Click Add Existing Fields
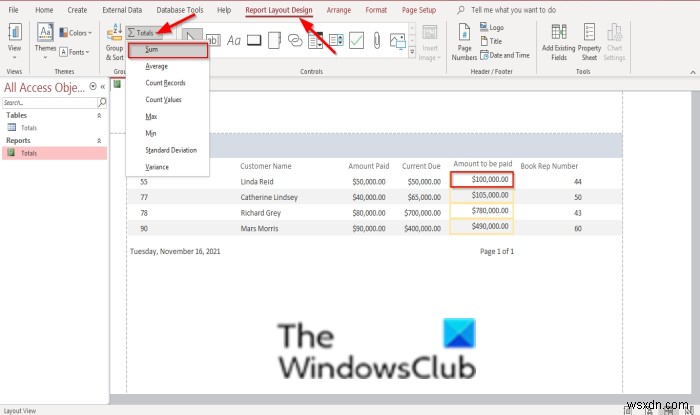The image size is (700, 415). (x=558, y=42)
